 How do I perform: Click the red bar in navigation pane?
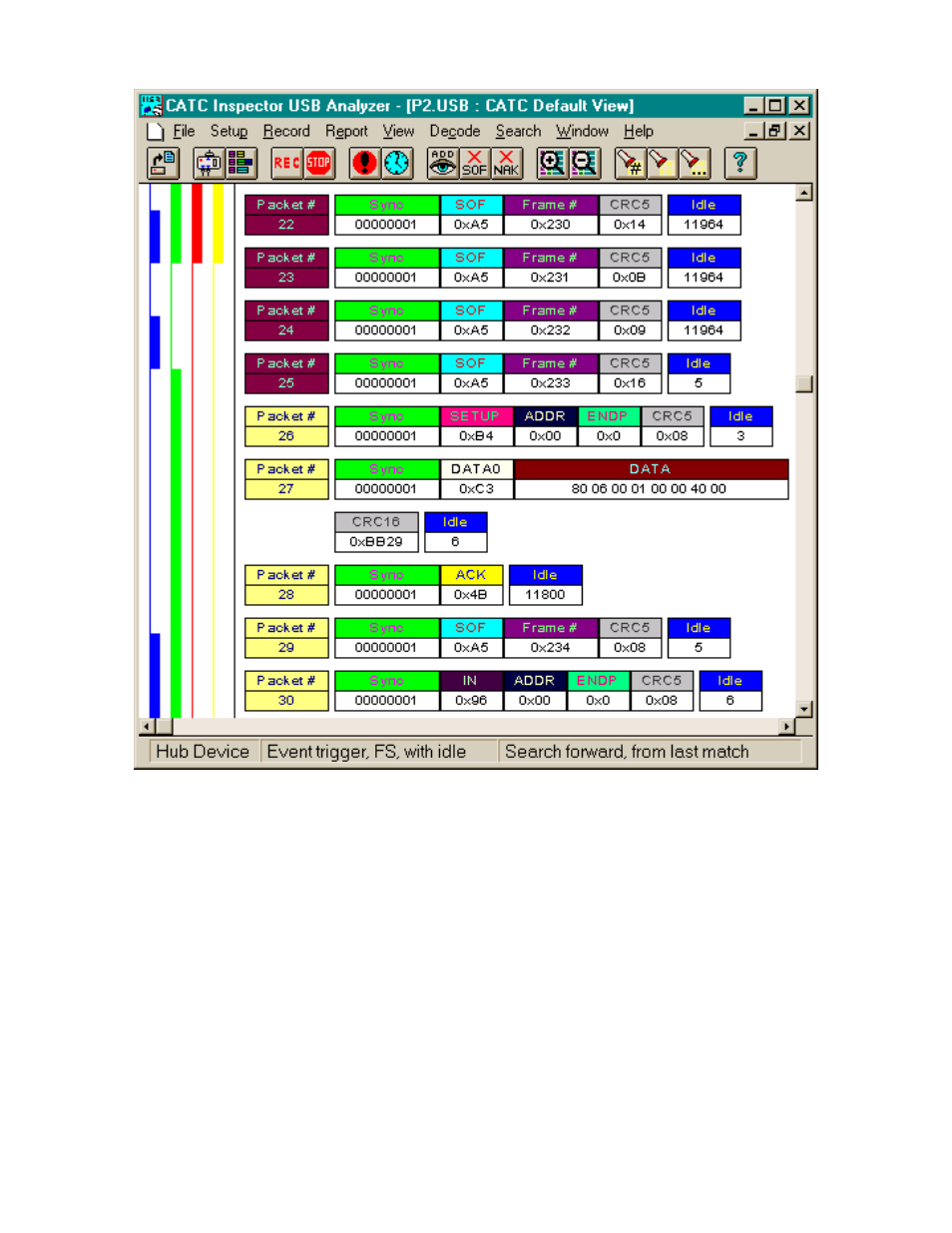point(198,224)
